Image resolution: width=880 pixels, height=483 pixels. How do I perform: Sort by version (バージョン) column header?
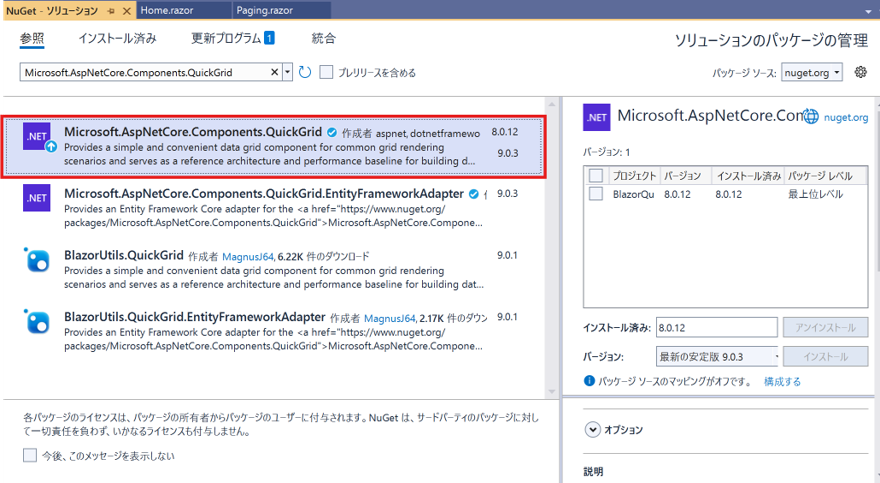tap(685, 176)
